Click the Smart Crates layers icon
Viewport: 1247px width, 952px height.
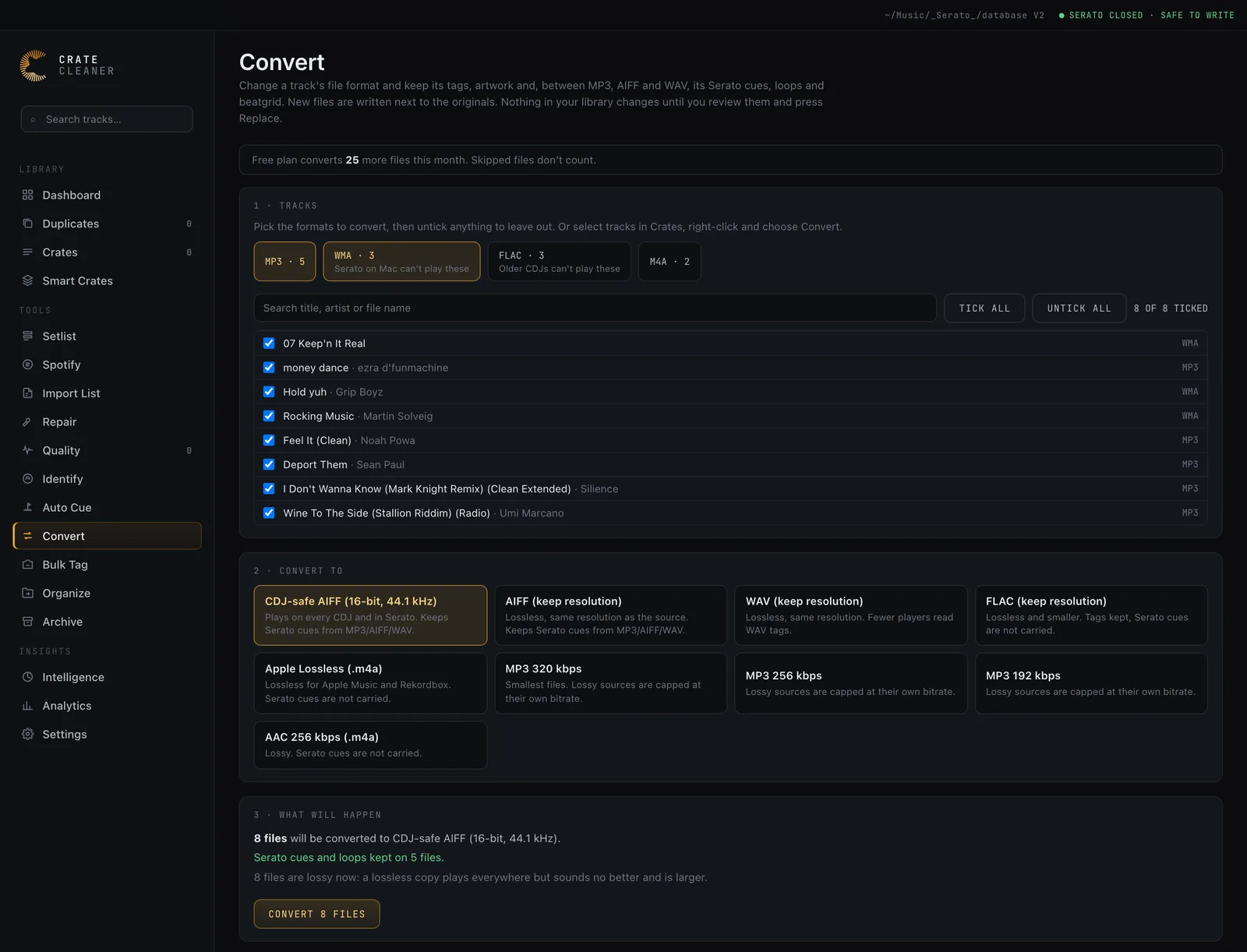point(28,280)
